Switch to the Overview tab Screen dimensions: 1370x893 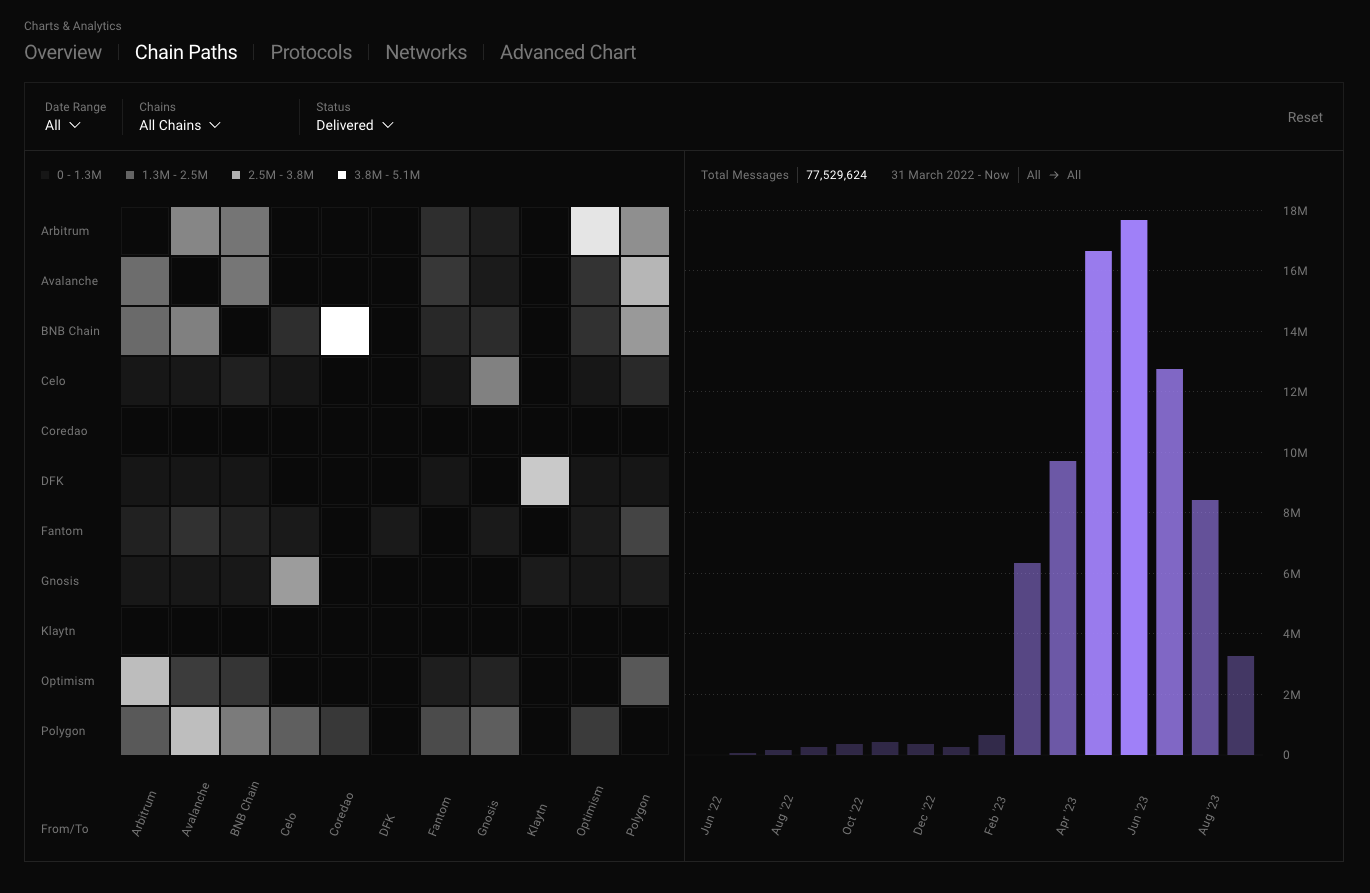[62, 52]
